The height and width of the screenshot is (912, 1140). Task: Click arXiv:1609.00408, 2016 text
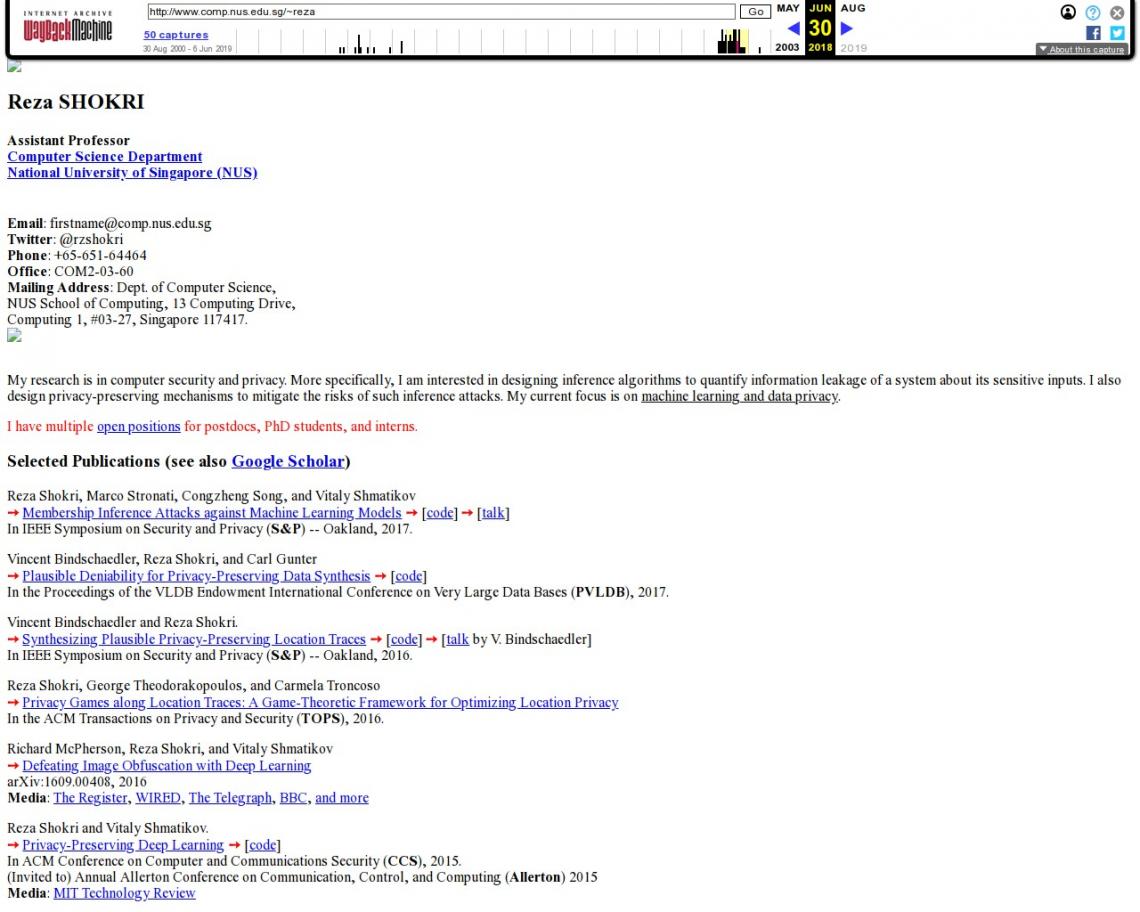point(77,782)
